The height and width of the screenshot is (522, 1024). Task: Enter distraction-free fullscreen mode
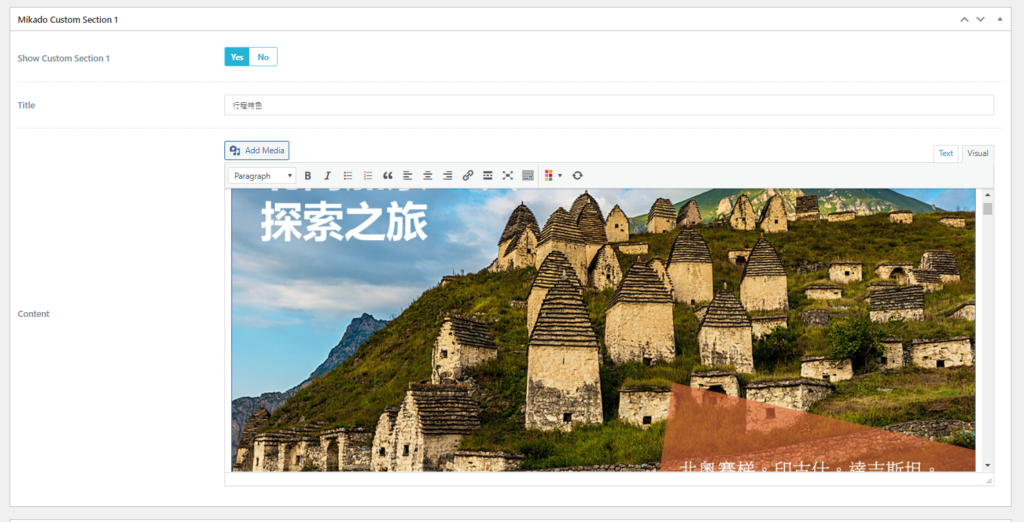[507, 176]
